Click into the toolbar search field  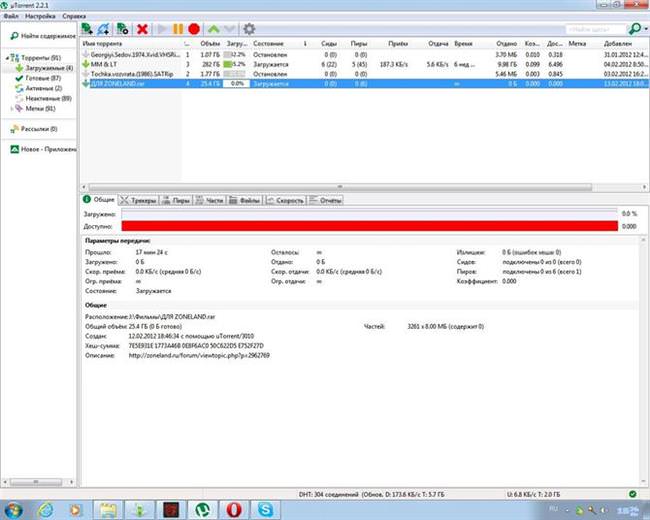(596, 29)
